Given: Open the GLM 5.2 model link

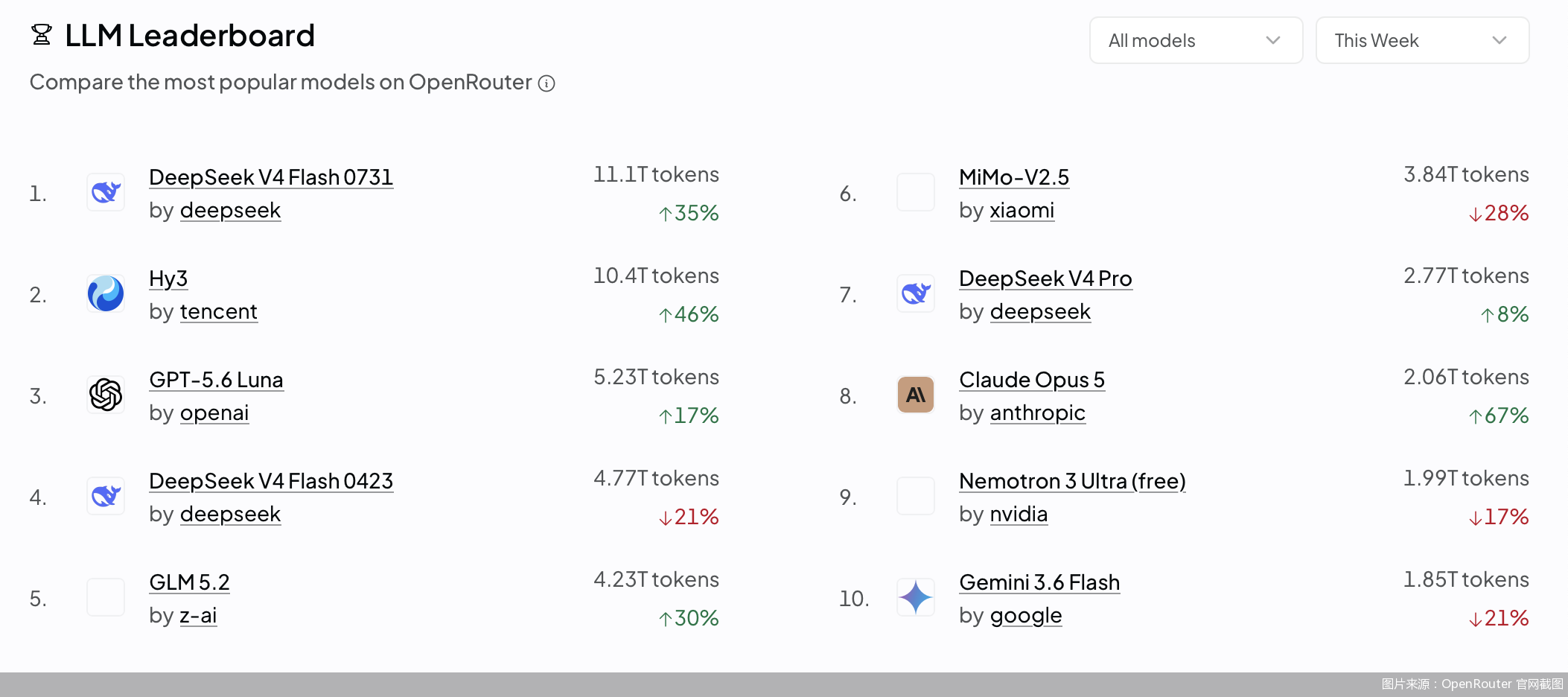Looking at the screenshot, I should click(189, 582).
